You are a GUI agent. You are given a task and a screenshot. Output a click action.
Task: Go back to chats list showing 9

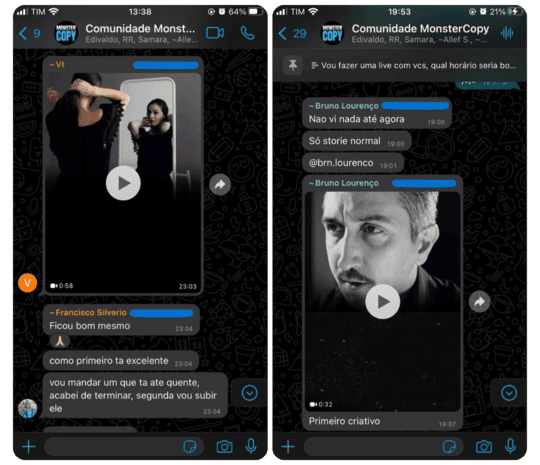point(30,33)
